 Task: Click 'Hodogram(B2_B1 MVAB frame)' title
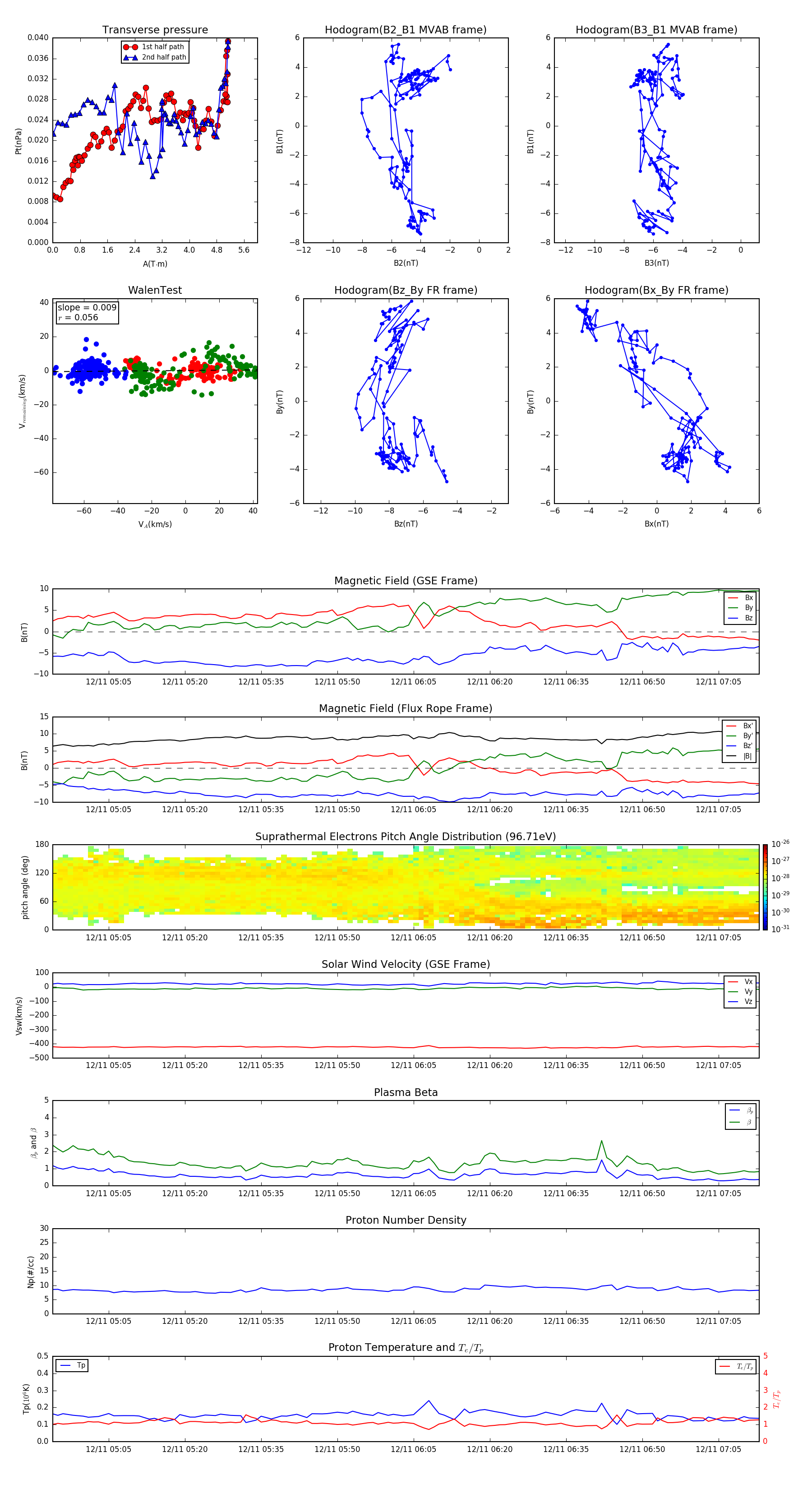406,30
